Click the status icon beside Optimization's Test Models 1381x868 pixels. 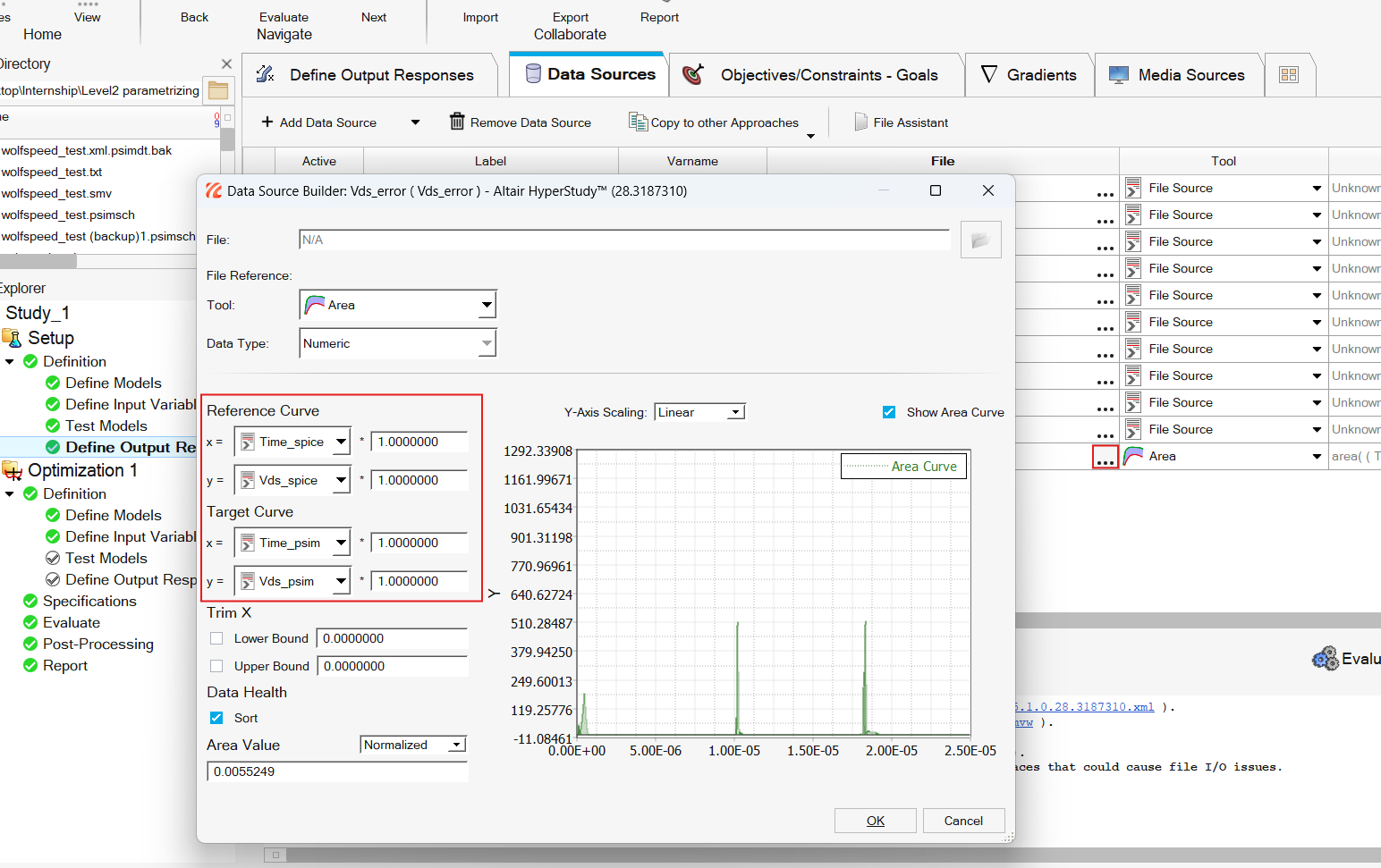point(53,558)
